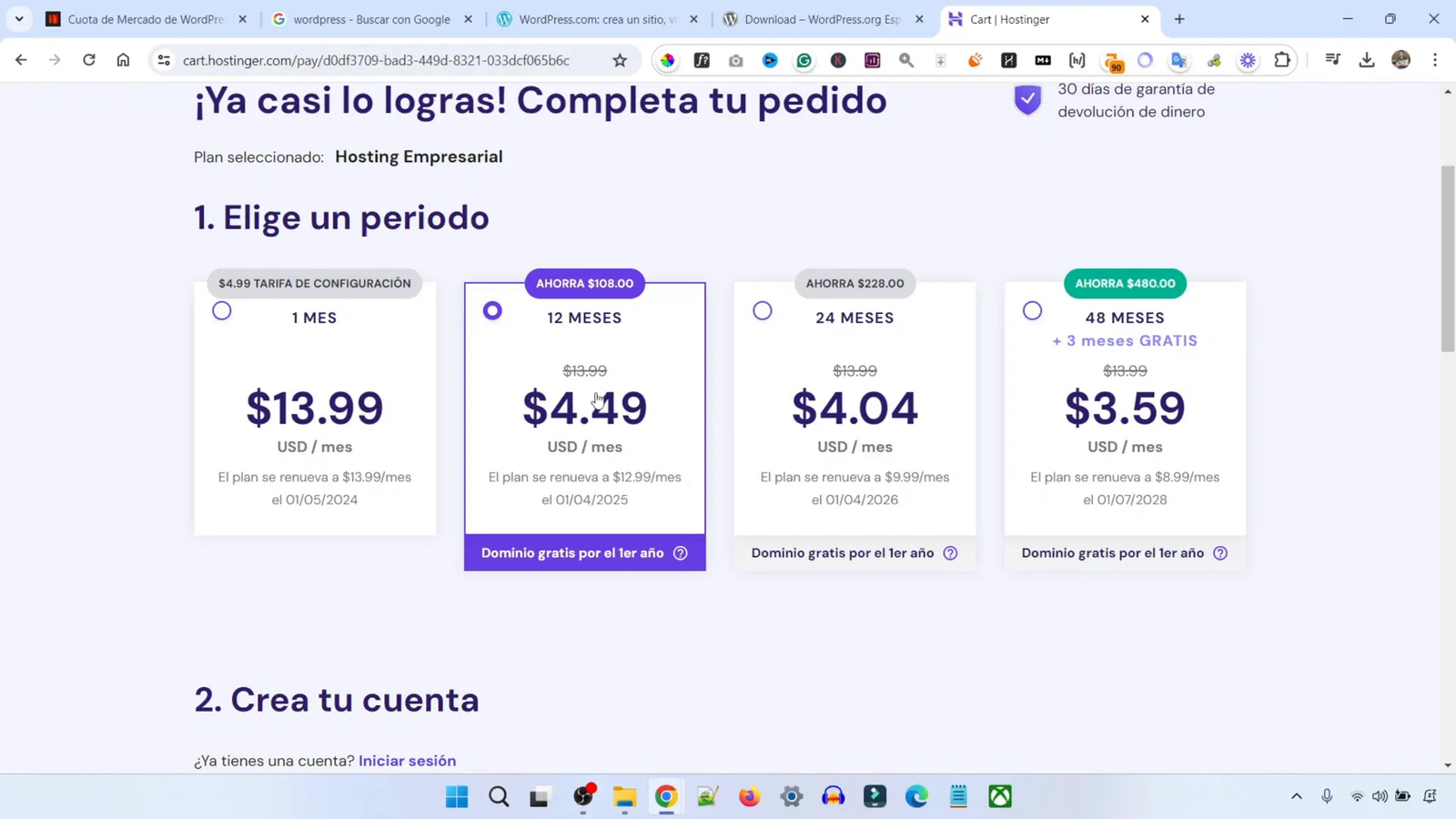Switch to the wordpress Google search tab
Image resolution: width=1456 pixels, height=819 pixels.
(371, 18)
